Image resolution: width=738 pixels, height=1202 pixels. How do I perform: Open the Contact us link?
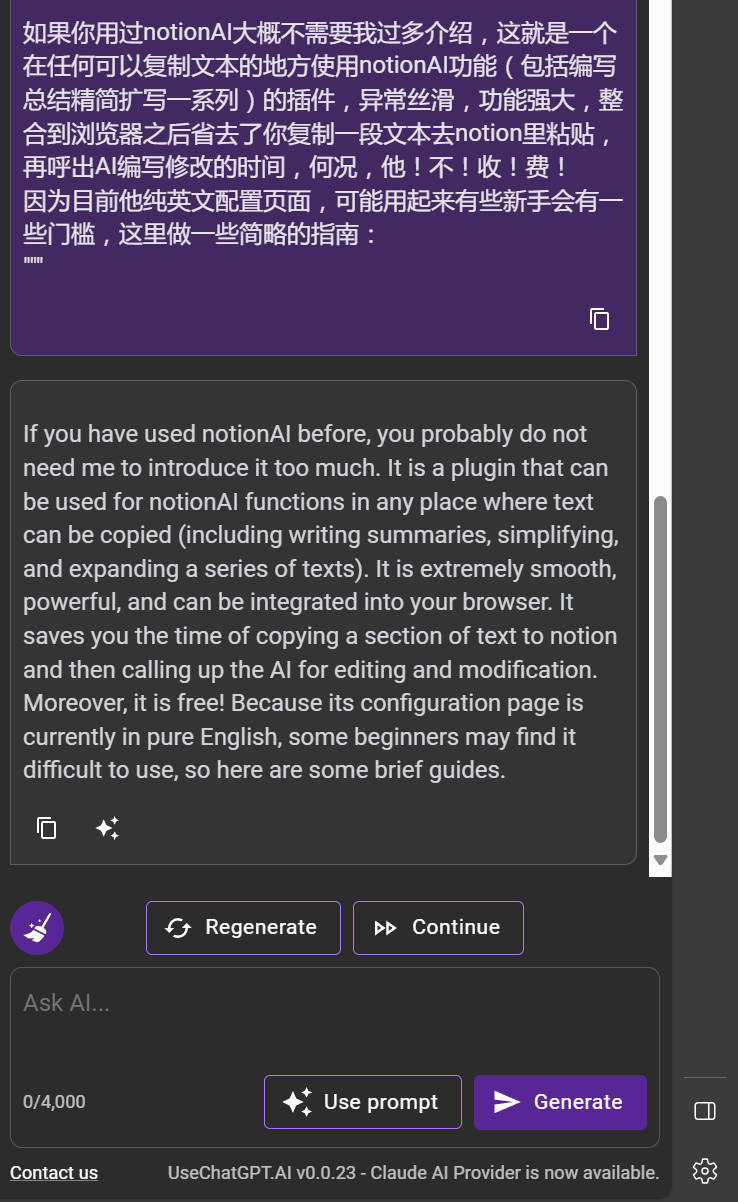click(54, 1173)
